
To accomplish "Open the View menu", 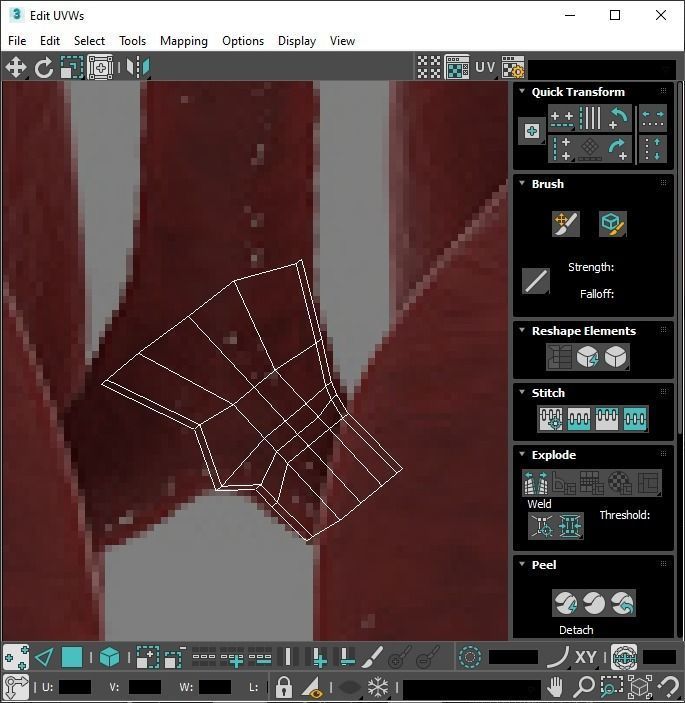I will click(x=342, y=41).
